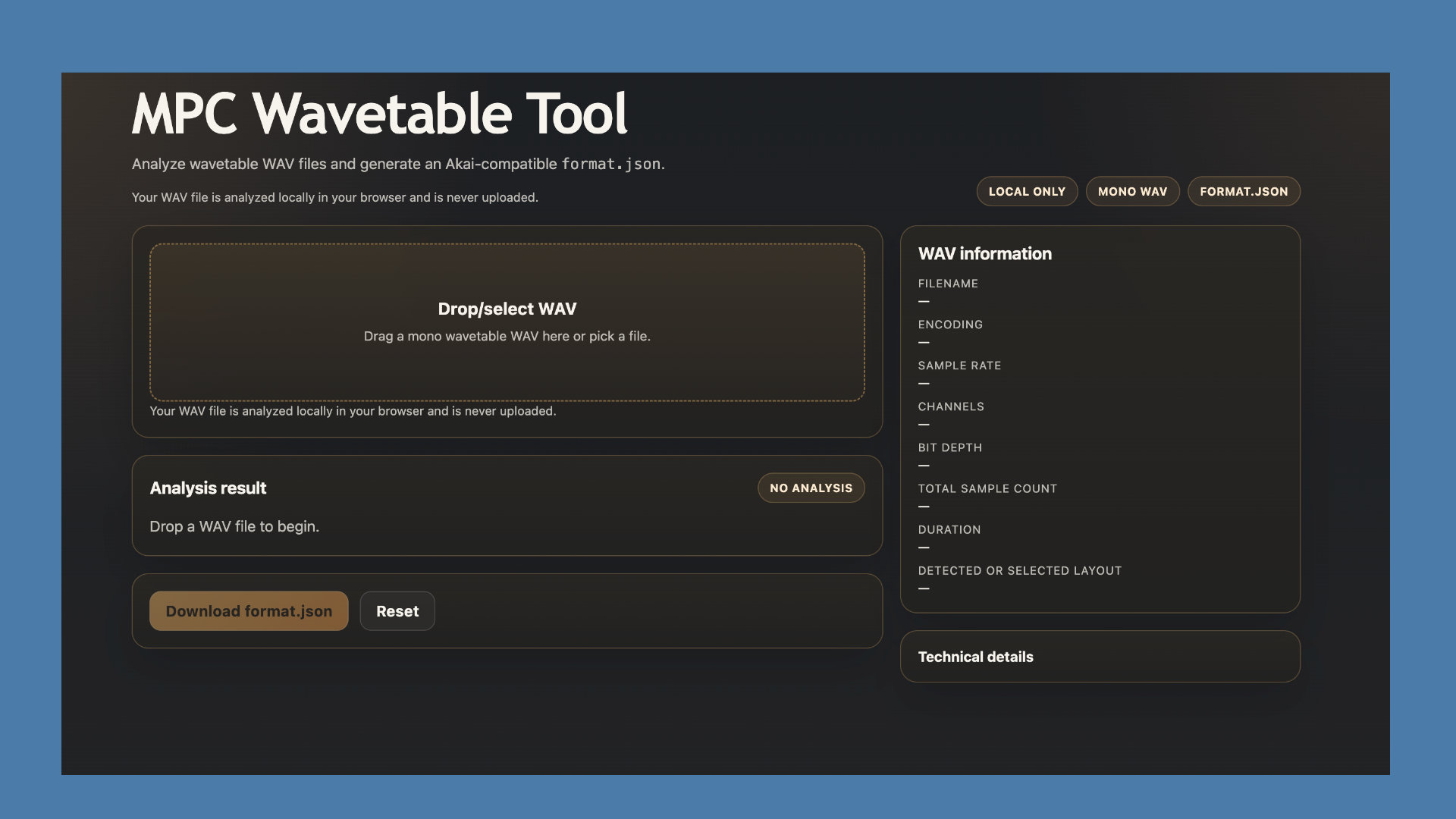
Task: Click the WAV information heading
Action: pyautogui.click(x=984, y=254)
